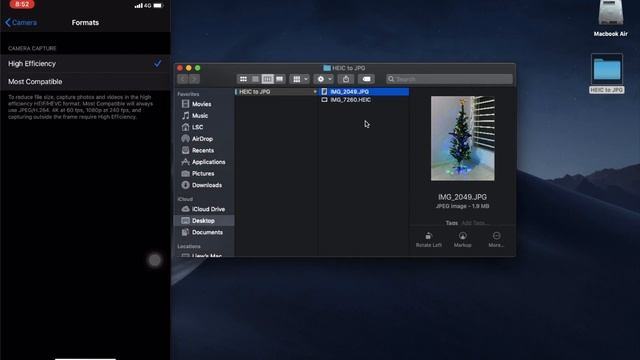Switch Finder to column view
This screenshot has height=360, width=640.
tap(268, 79)
